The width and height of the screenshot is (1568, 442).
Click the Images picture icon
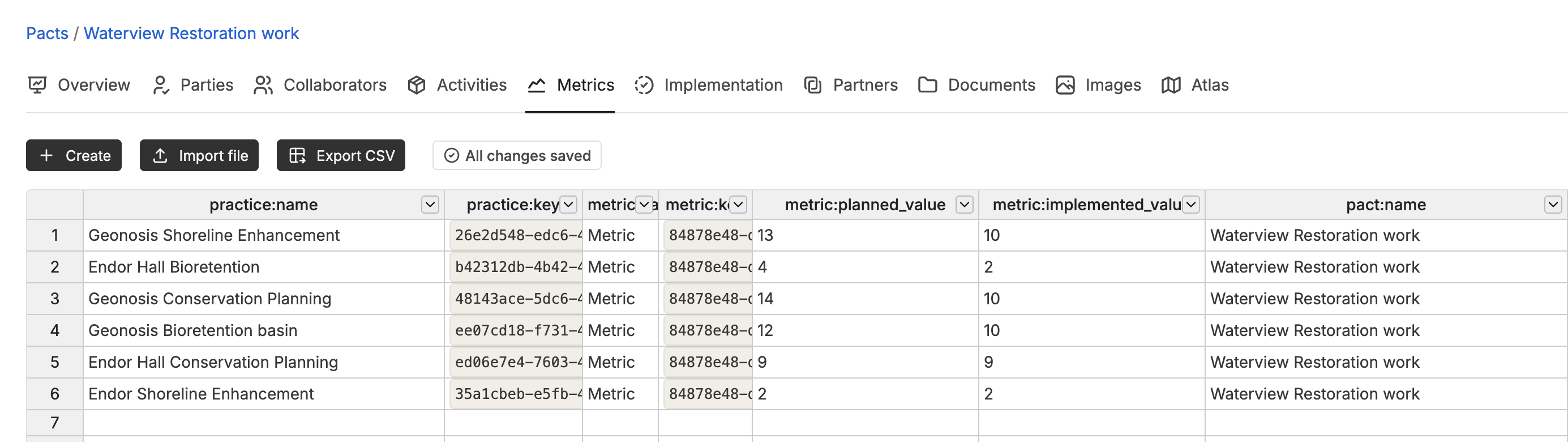(1065, 85)
